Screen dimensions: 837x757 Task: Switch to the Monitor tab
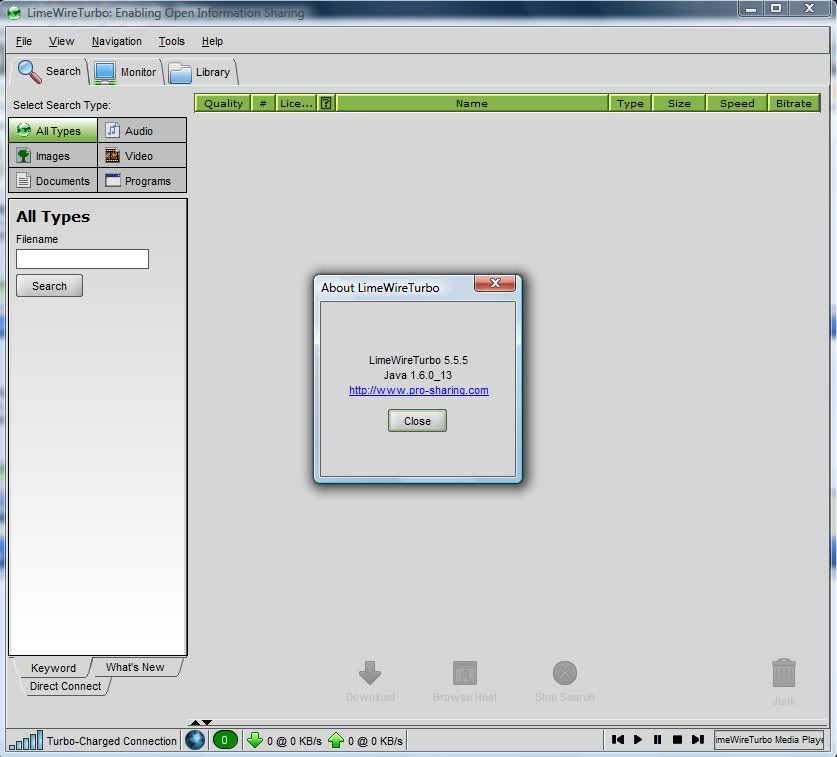click(125, 72)
